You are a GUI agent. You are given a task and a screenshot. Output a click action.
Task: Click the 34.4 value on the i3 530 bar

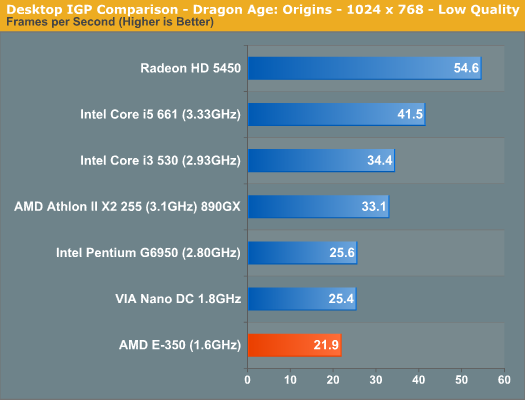(380, 161)
